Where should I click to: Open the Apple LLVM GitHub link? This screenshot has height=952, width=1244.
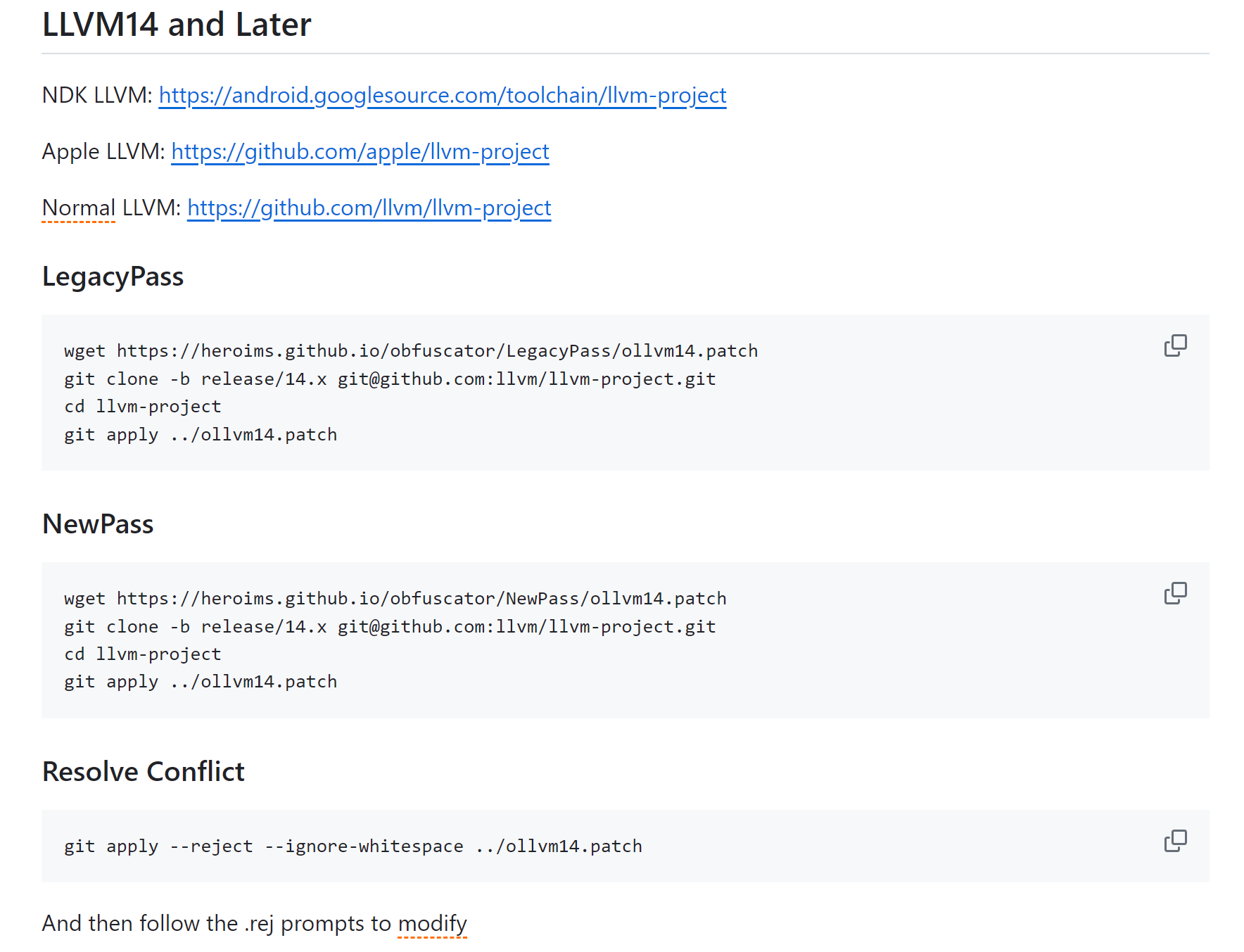pyautogui.click(x=360, y=151)
